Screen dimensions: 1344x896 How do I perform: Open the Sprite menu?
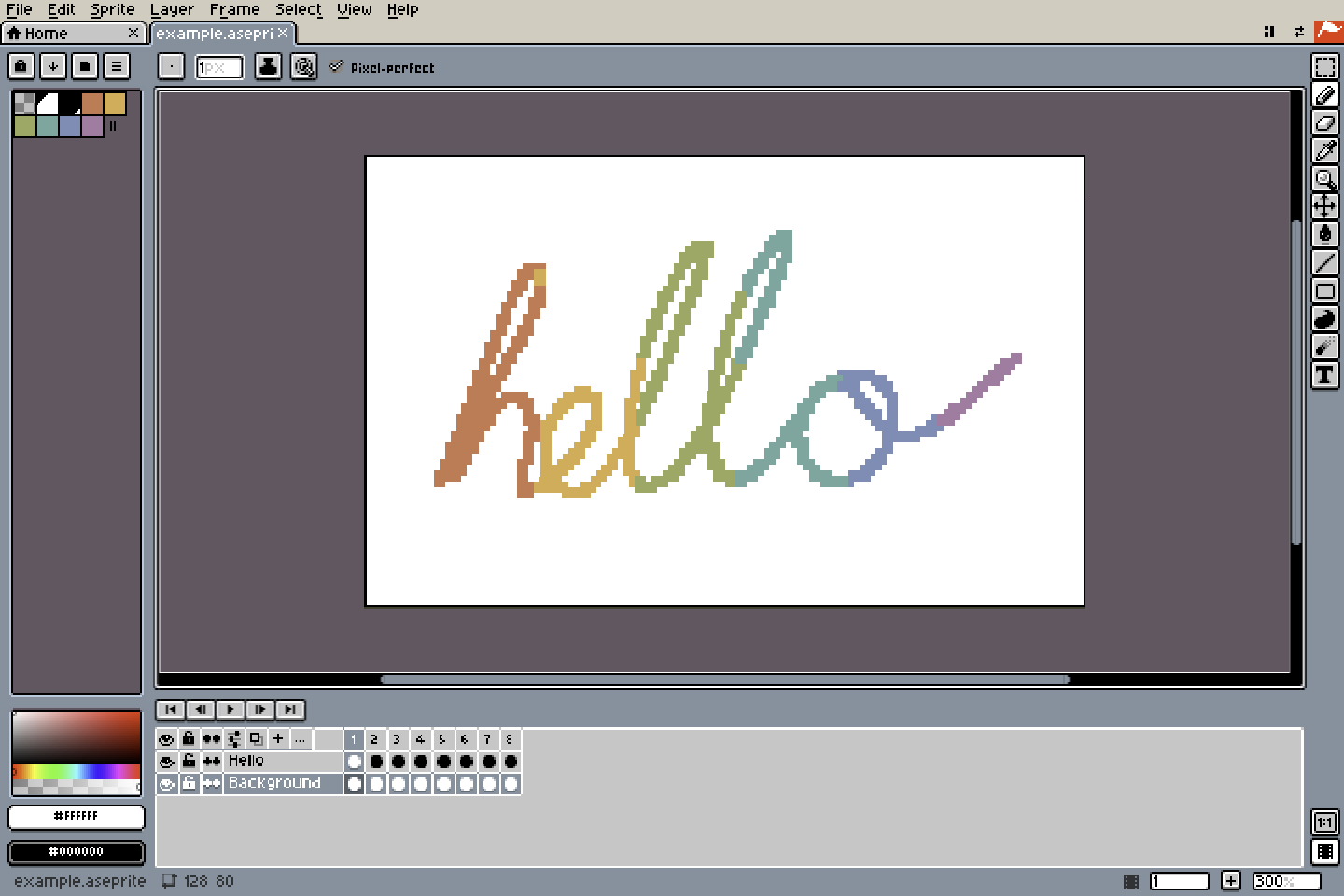113,10
